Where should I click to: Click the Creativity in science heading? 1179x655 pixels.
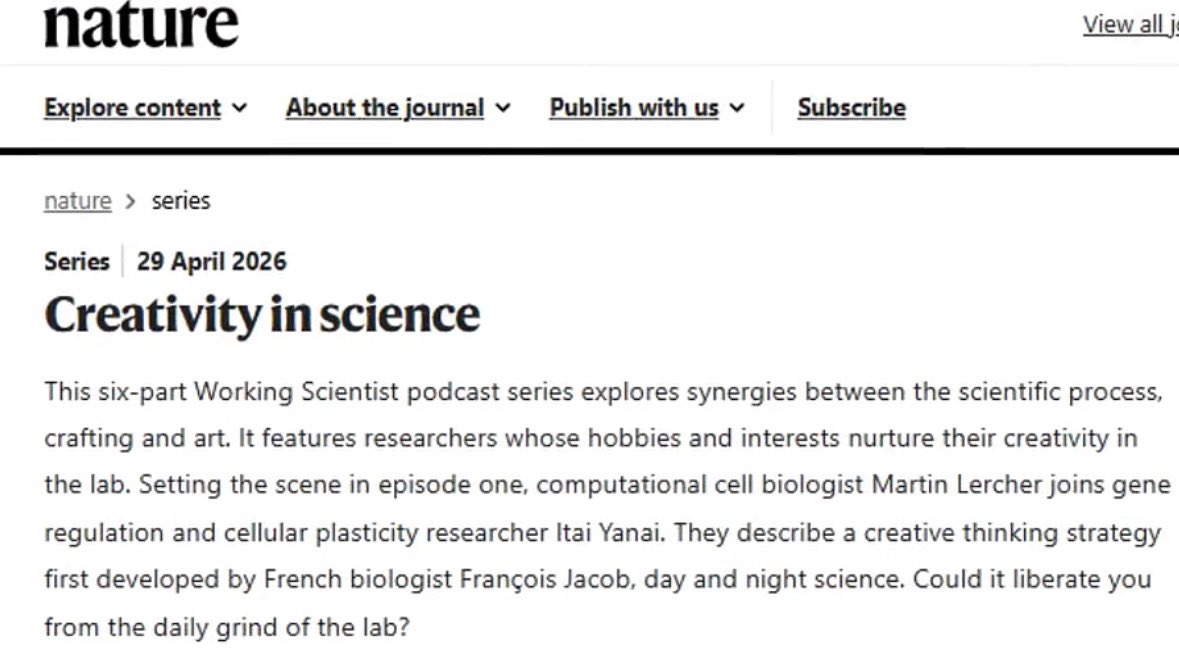pyautogui.click(x=262, y=314)
